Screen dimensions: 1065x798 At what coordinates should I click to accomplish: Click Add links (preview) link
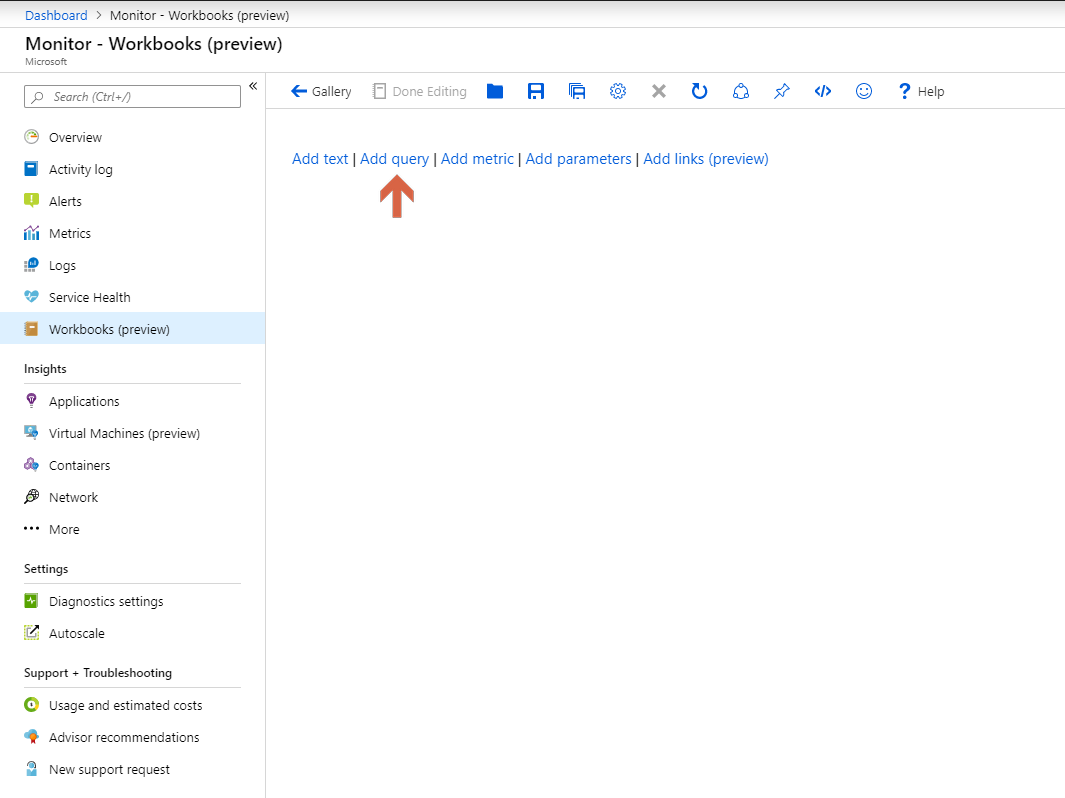706,159
